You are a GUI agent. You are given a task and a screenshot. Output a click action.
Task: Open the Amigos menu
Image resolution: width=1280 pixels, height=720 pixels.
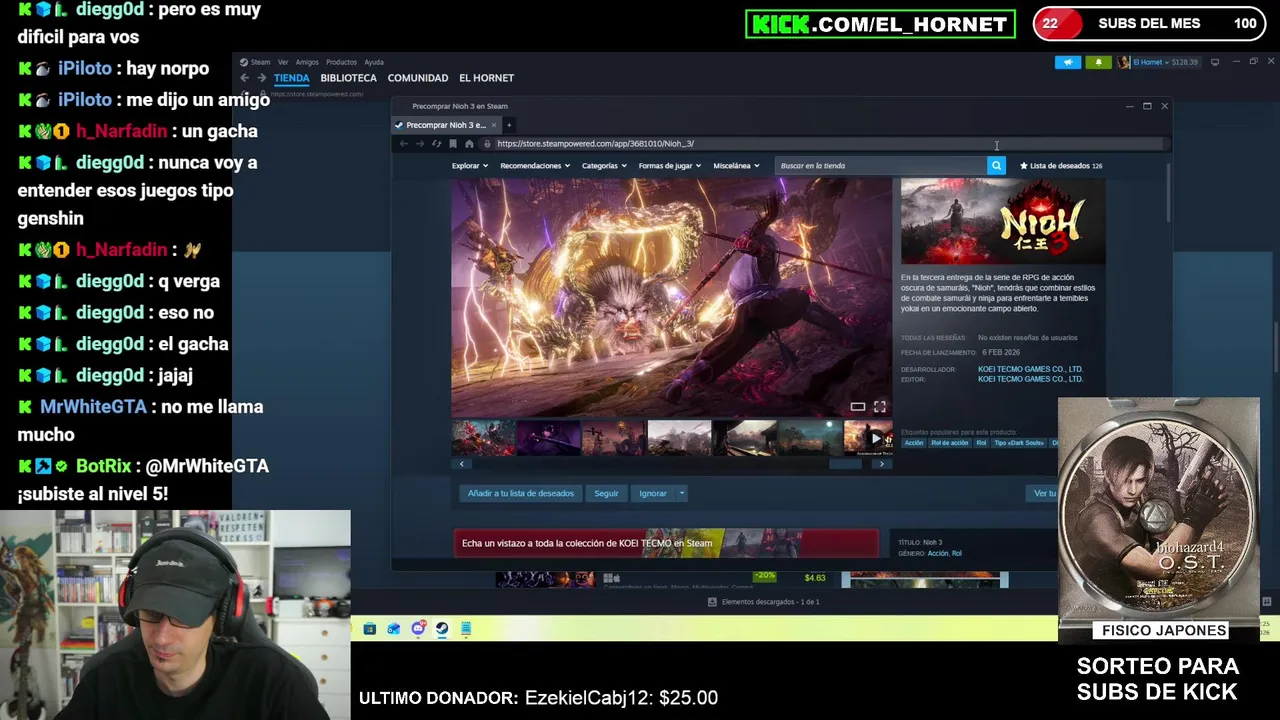click(x=307, y=62)
